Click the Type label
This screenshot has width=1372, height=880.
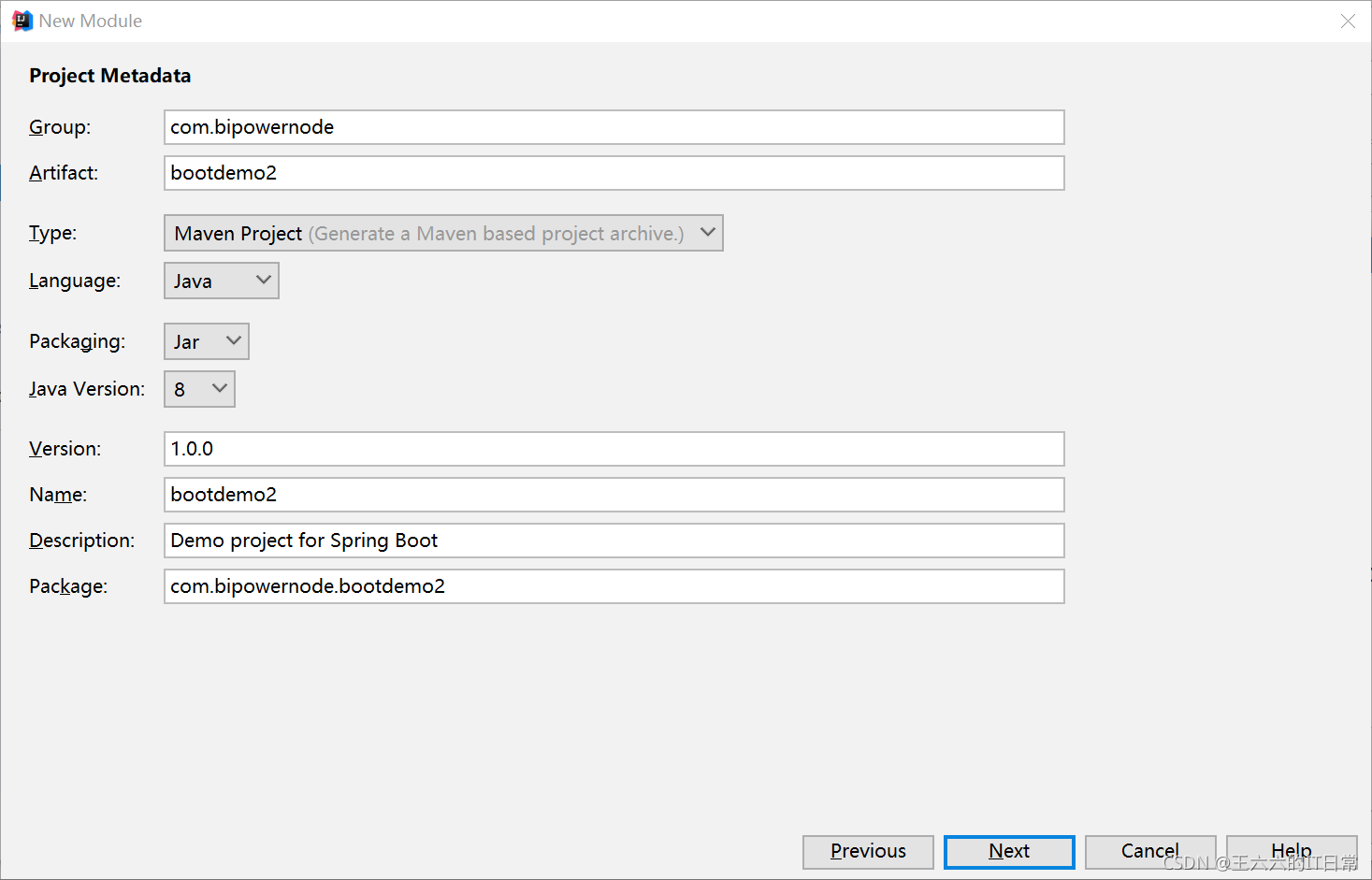pos(52,233)
